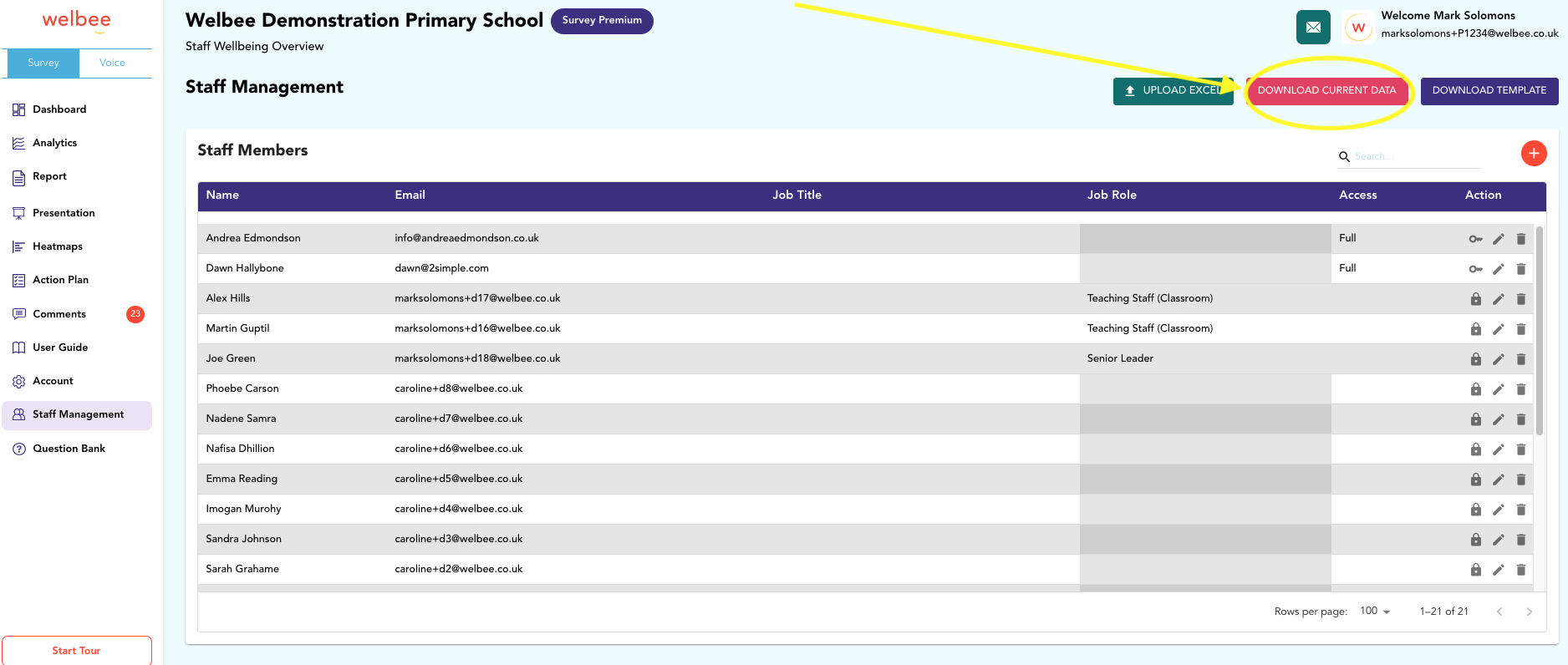Click key access icon for Andrea Edmondson
1568x665 pixels.
coord(1475,239)
